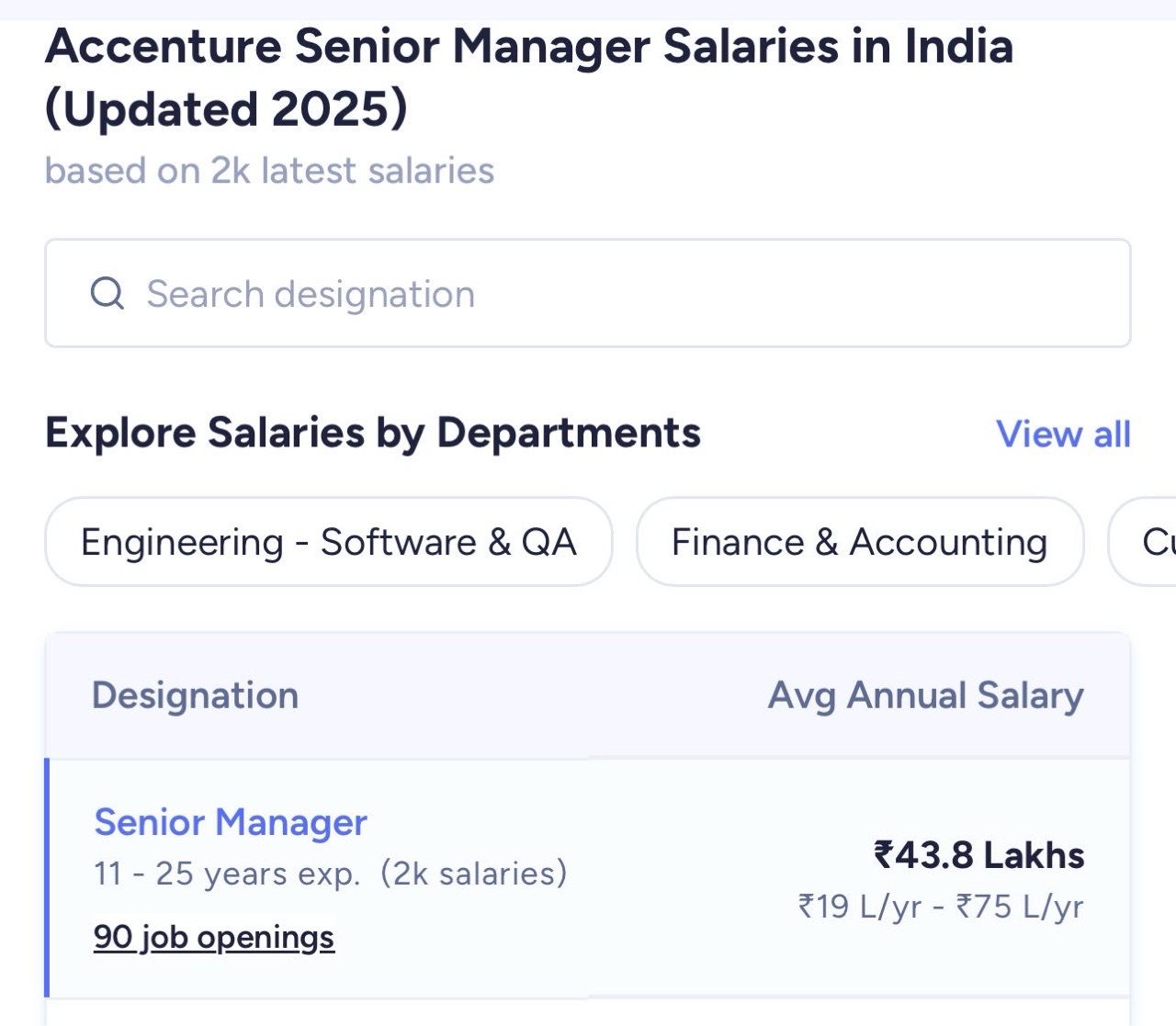1176x1026 pixels.
Task: Click the 11 - 25 years exp. text
Action: point(227,874)
